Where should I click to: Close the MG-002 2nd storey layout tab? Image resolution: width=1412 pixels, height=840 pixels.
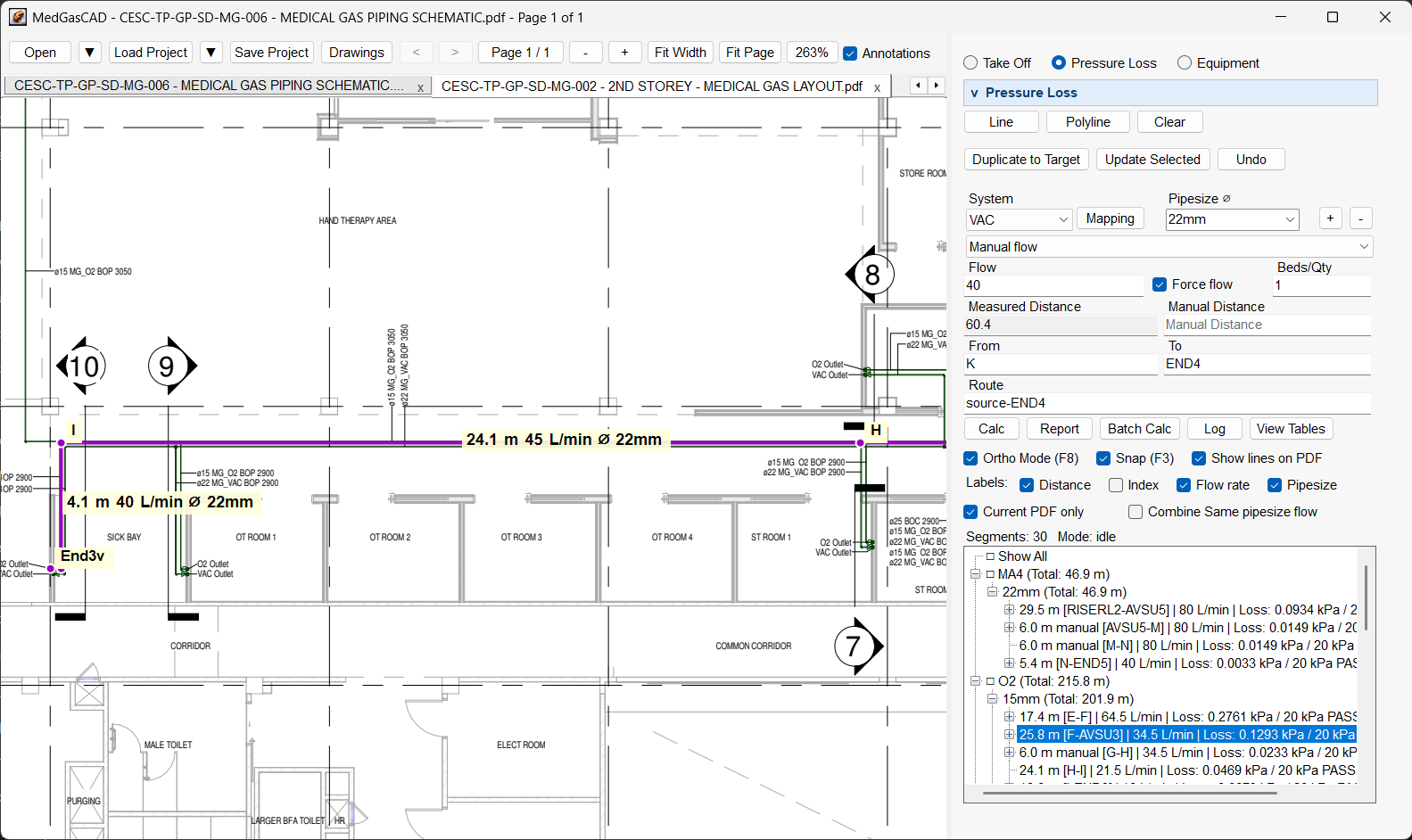pos(877,87)
